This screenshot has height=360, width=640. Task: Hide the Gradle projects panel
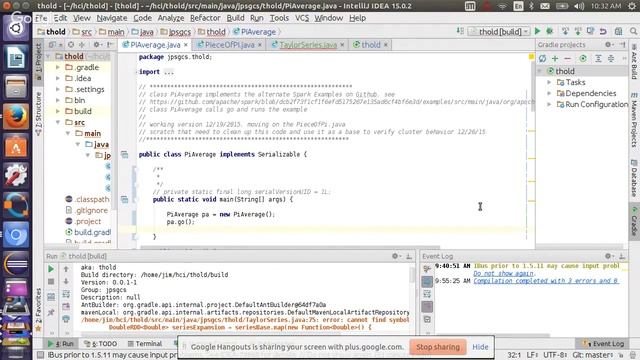[622, 44]
